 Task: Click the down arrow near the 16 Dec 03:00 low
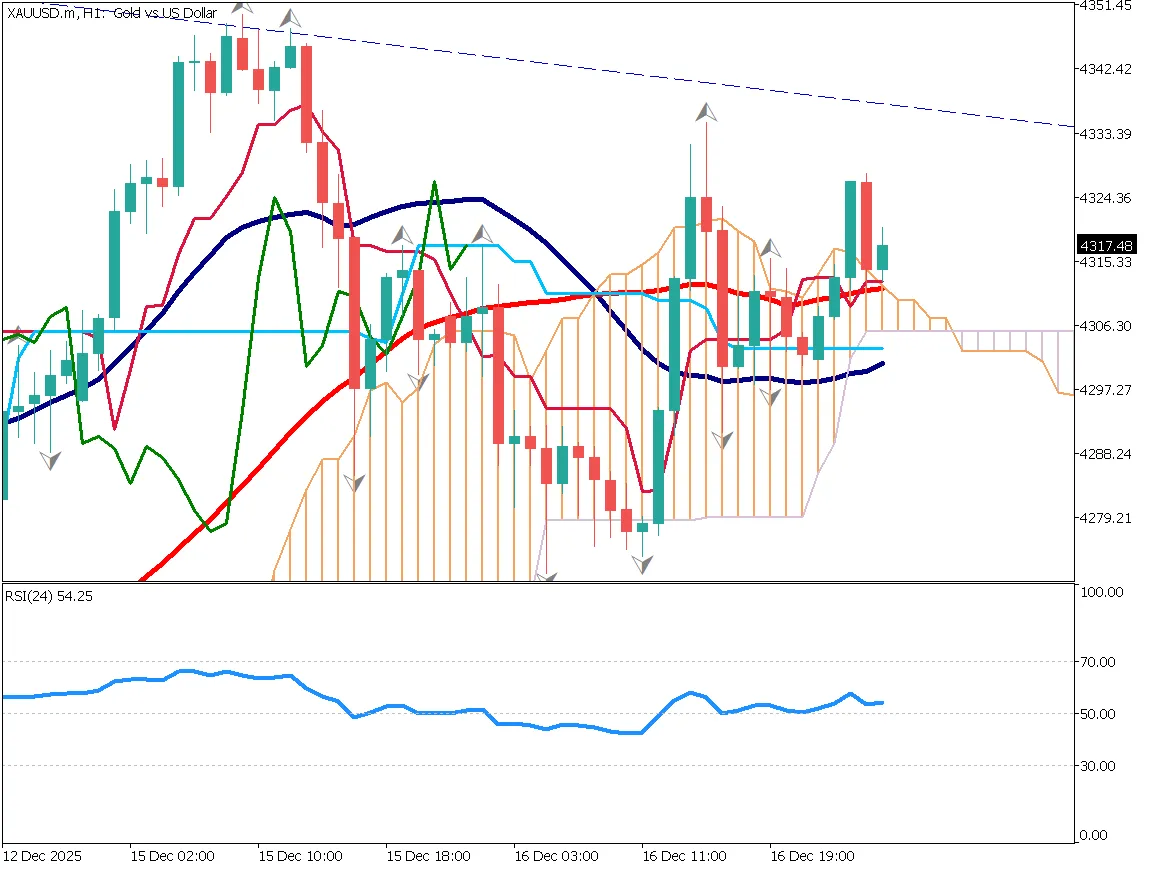click(x=640, y=563)
